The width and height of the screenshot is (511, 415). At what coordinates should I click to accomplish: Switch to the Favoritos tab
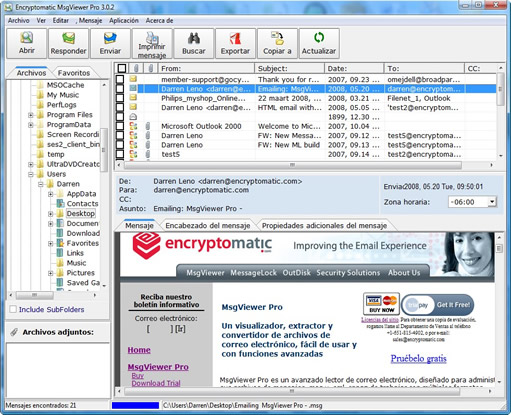74,73
